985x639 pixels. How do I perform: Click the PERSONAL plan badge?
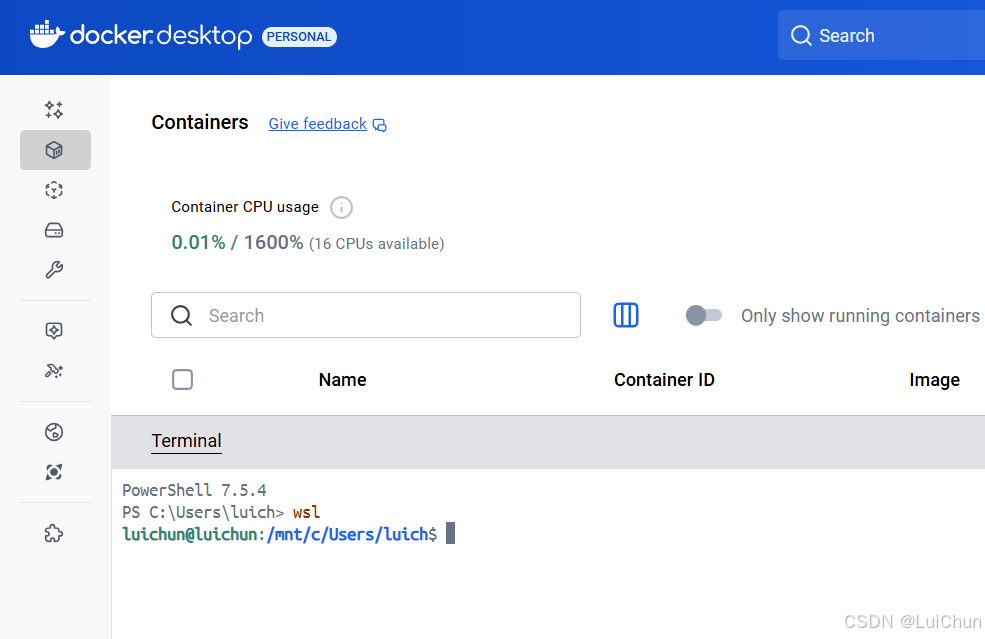(x=299, y=36)
